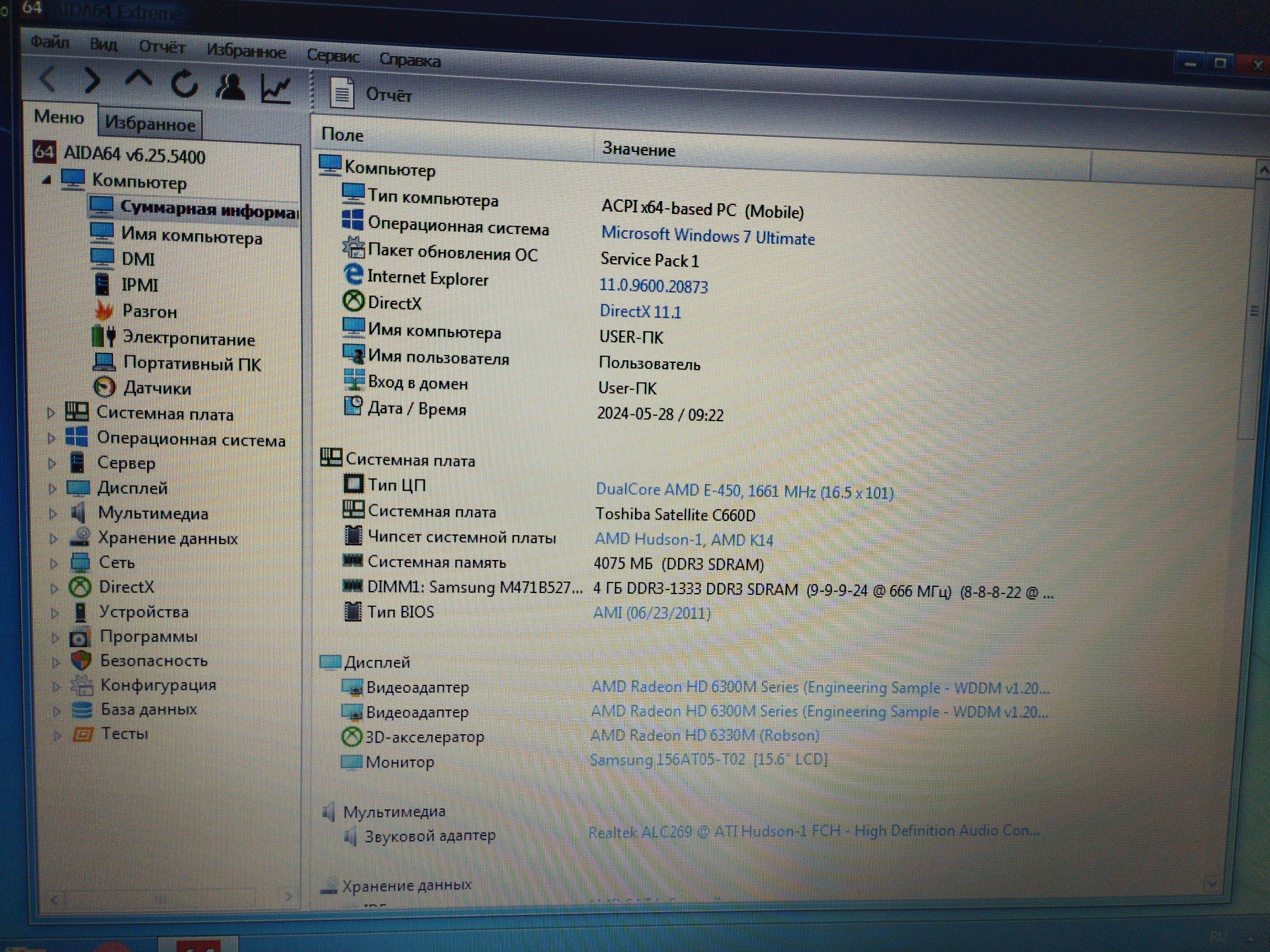1270x952 pixels.
Task: Open the Отчёт menu in menu bar
Action: tap(162, 47)
